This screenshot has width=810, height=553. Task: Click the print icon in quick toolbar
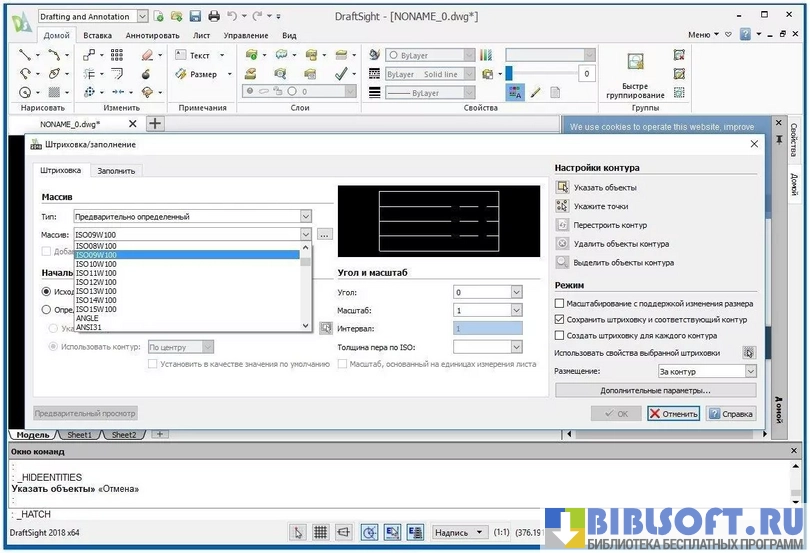213,16
